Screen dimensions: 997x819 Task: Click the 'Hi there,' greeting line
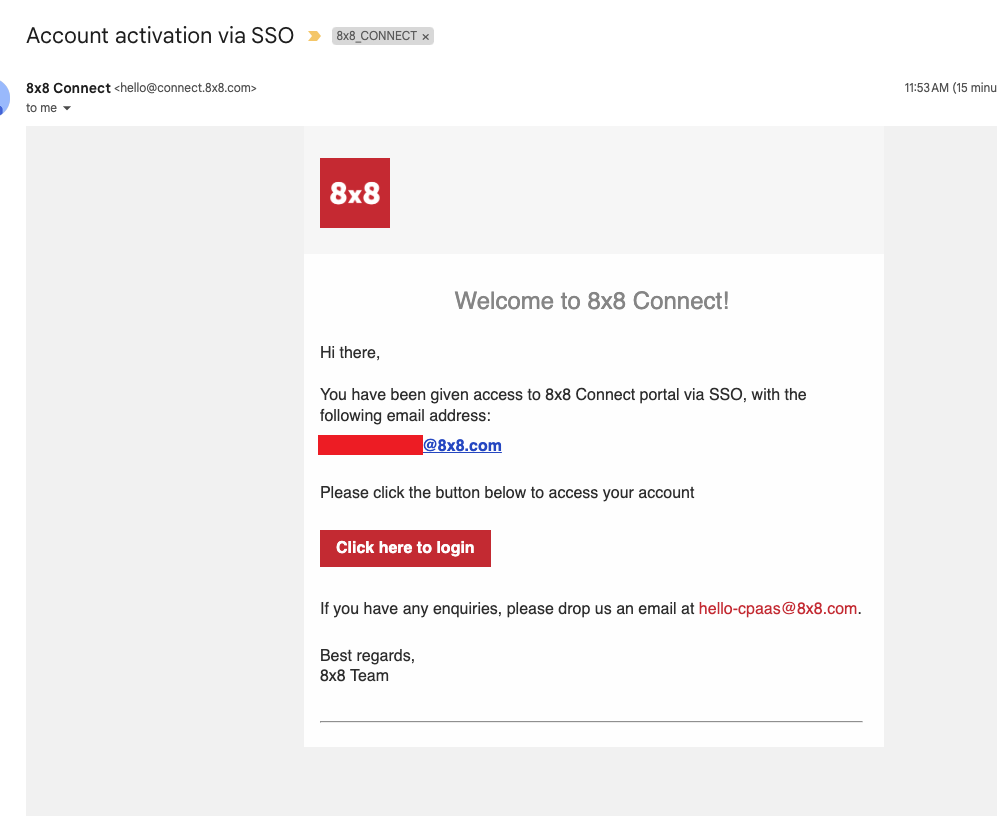(x=350, y=352)
